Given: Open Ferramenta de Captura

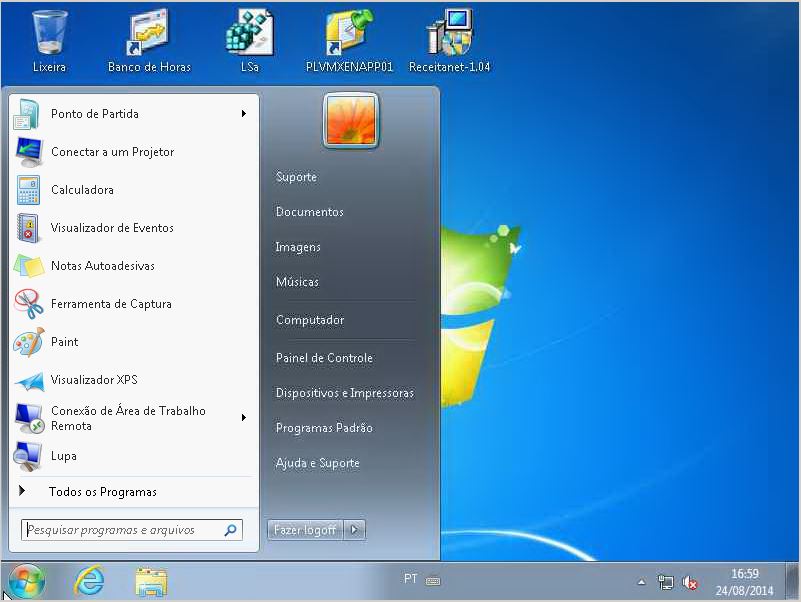Looking at the screenshot, I should coord(111,304).
